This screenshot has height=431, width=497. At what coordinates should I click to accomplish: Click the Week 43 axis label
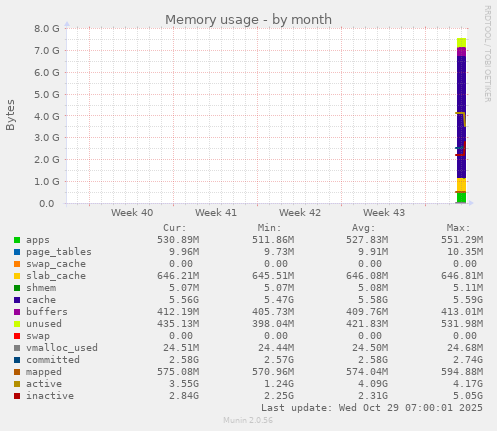click(x=384, y=213)
